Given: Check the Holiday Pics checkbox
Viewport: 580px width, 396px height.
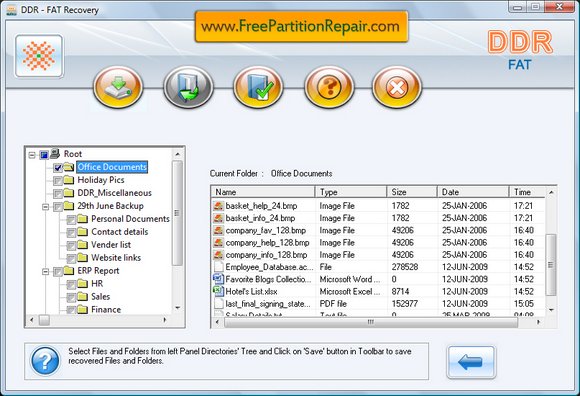Looking at the screenshot, I should click(x=58, y=181).
